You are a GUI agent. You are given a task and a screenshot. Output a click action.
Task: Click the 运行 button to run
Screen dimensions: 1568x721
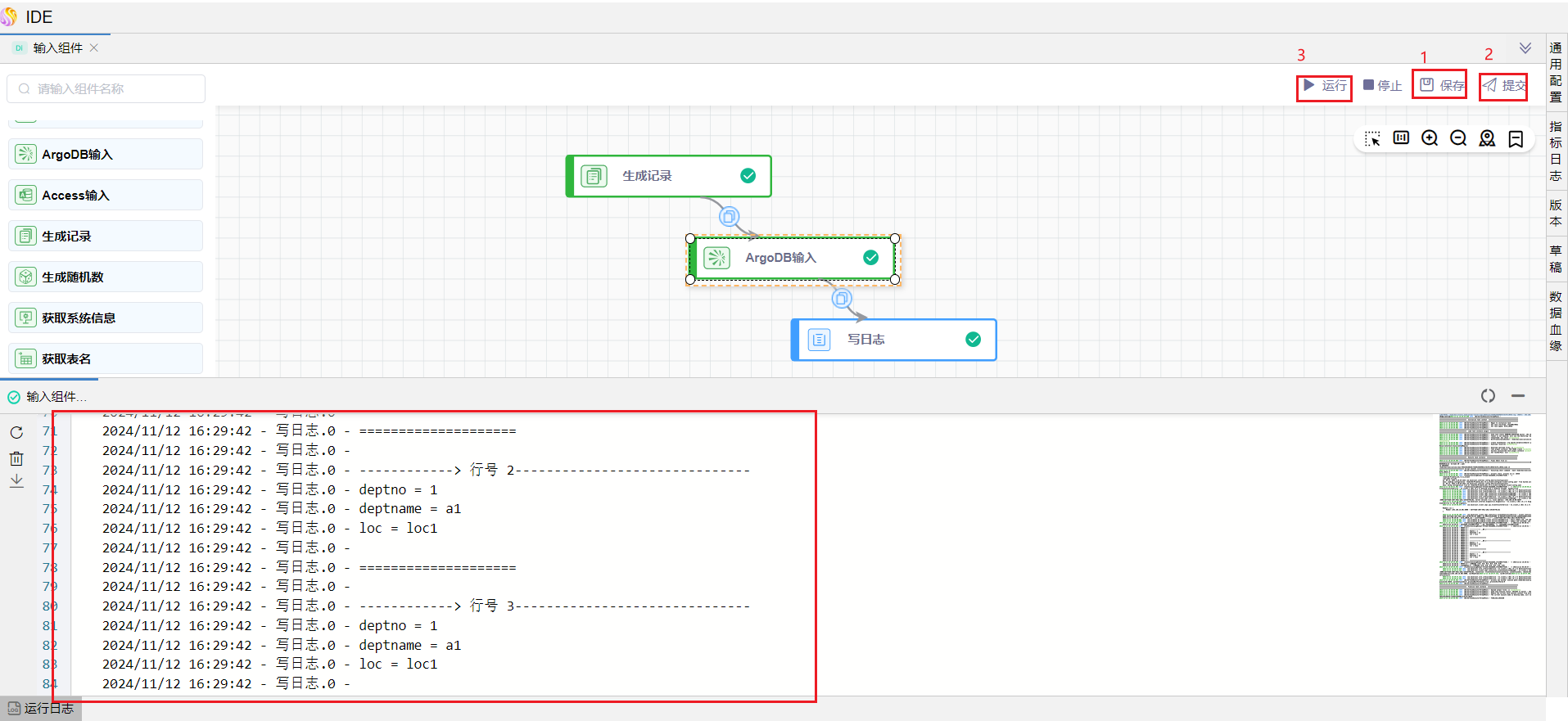click(1325, 85)
